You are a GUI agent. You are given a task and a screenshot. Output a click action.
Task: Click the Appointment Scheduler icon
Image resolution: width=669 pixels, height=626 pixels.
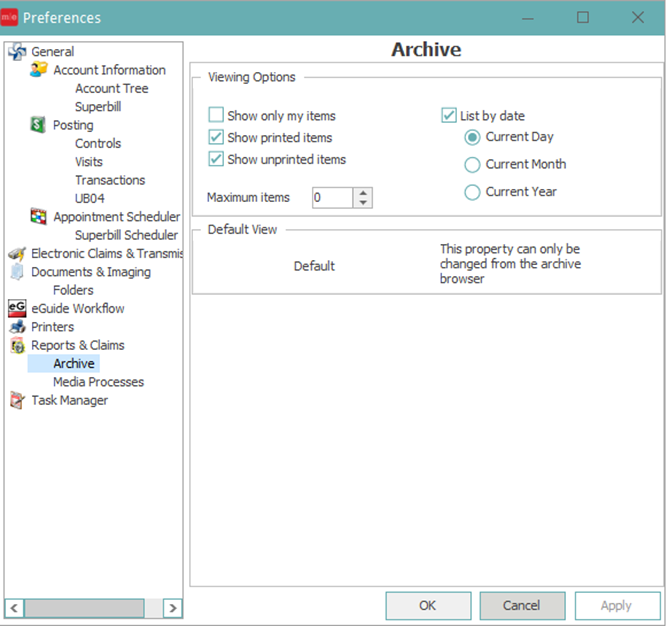tap(39, 217)
